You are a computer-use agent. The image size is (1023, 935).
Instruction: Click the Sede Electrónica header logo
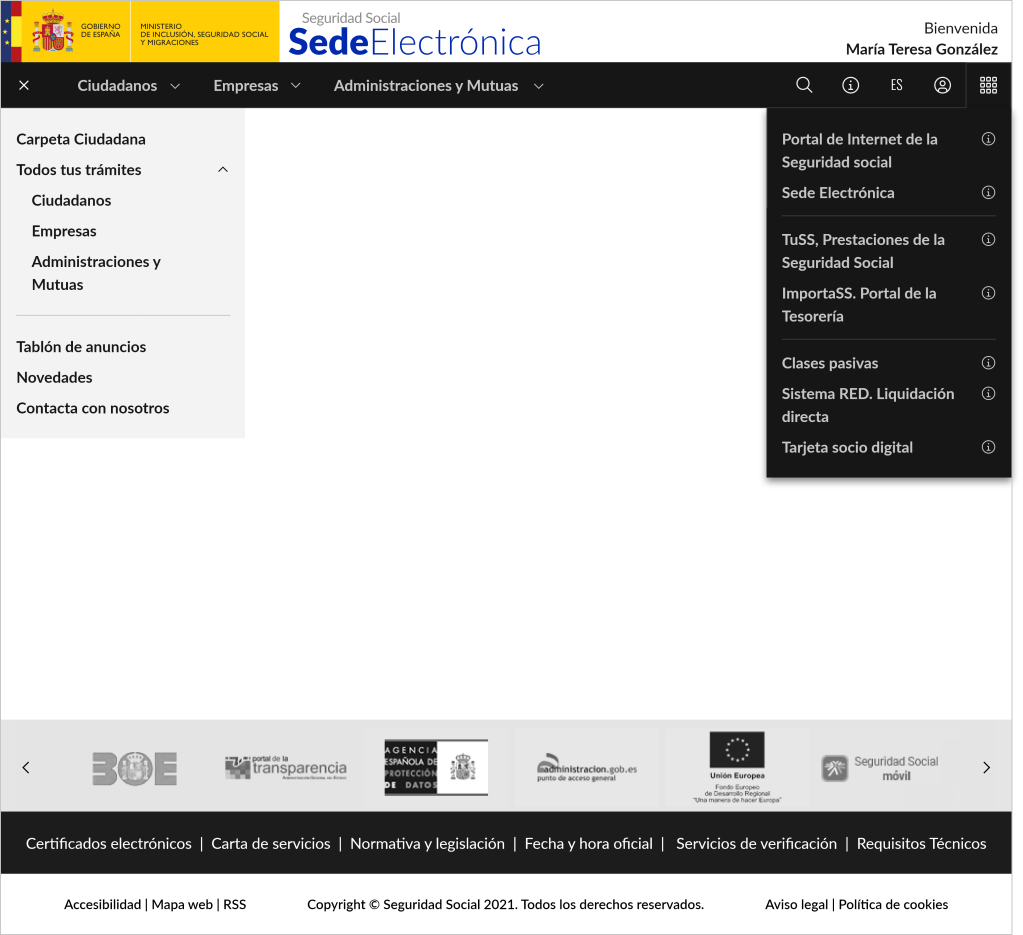tap(415, 35)
